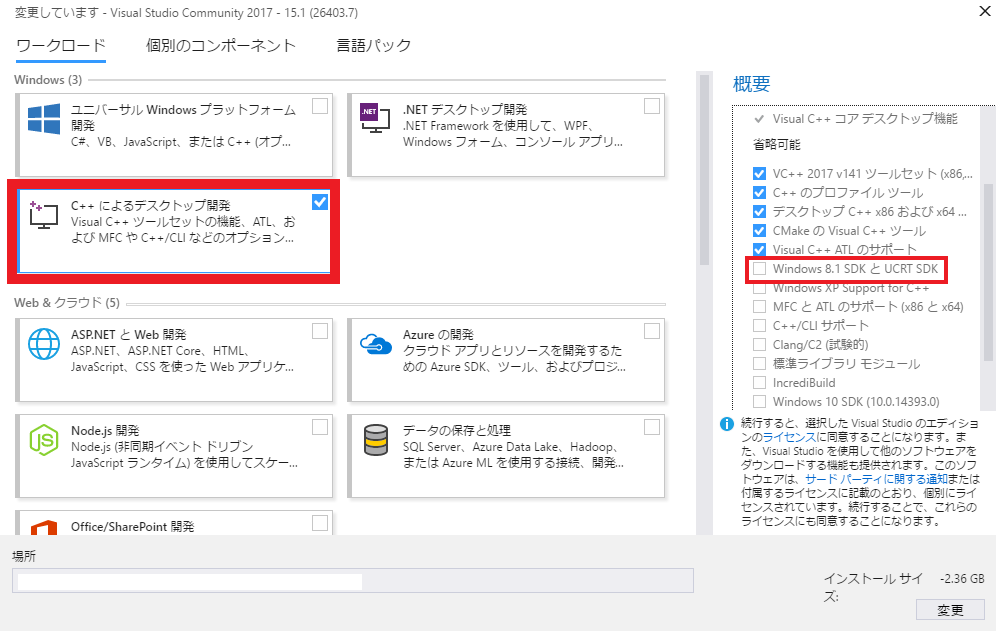The height and width of the screenshot is (631, 996).
Task: Uncheck the C++ によるデスクトップ開発 workload checkbox
Action: click(320, 202)
